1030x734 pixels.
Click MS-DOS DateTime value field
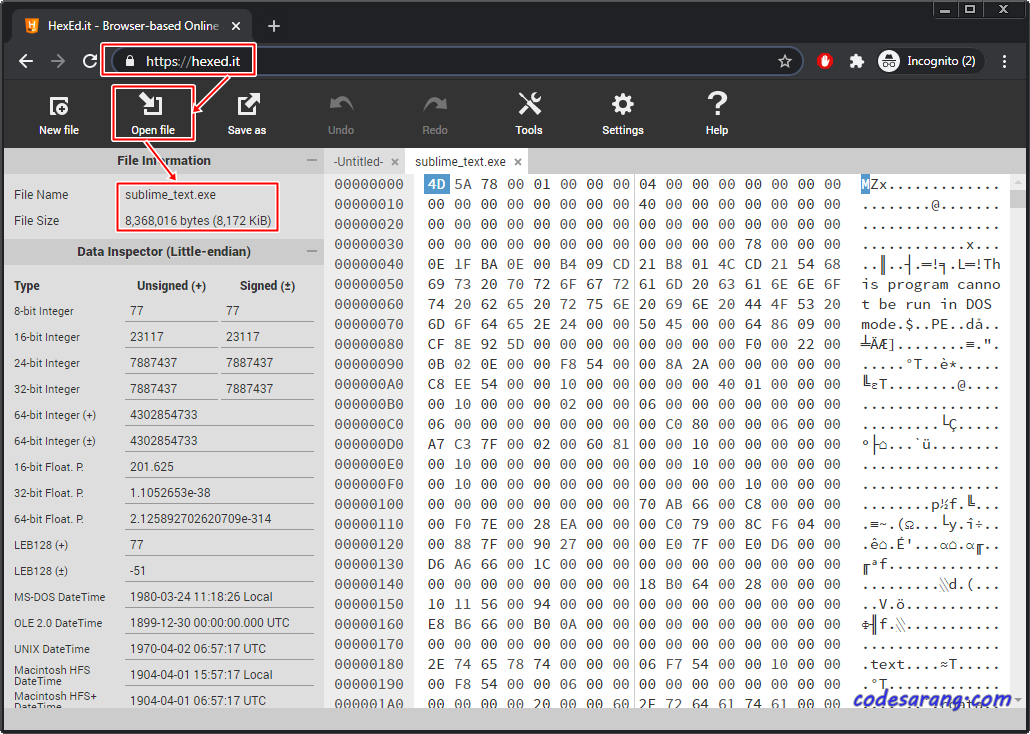click(219, 597)
